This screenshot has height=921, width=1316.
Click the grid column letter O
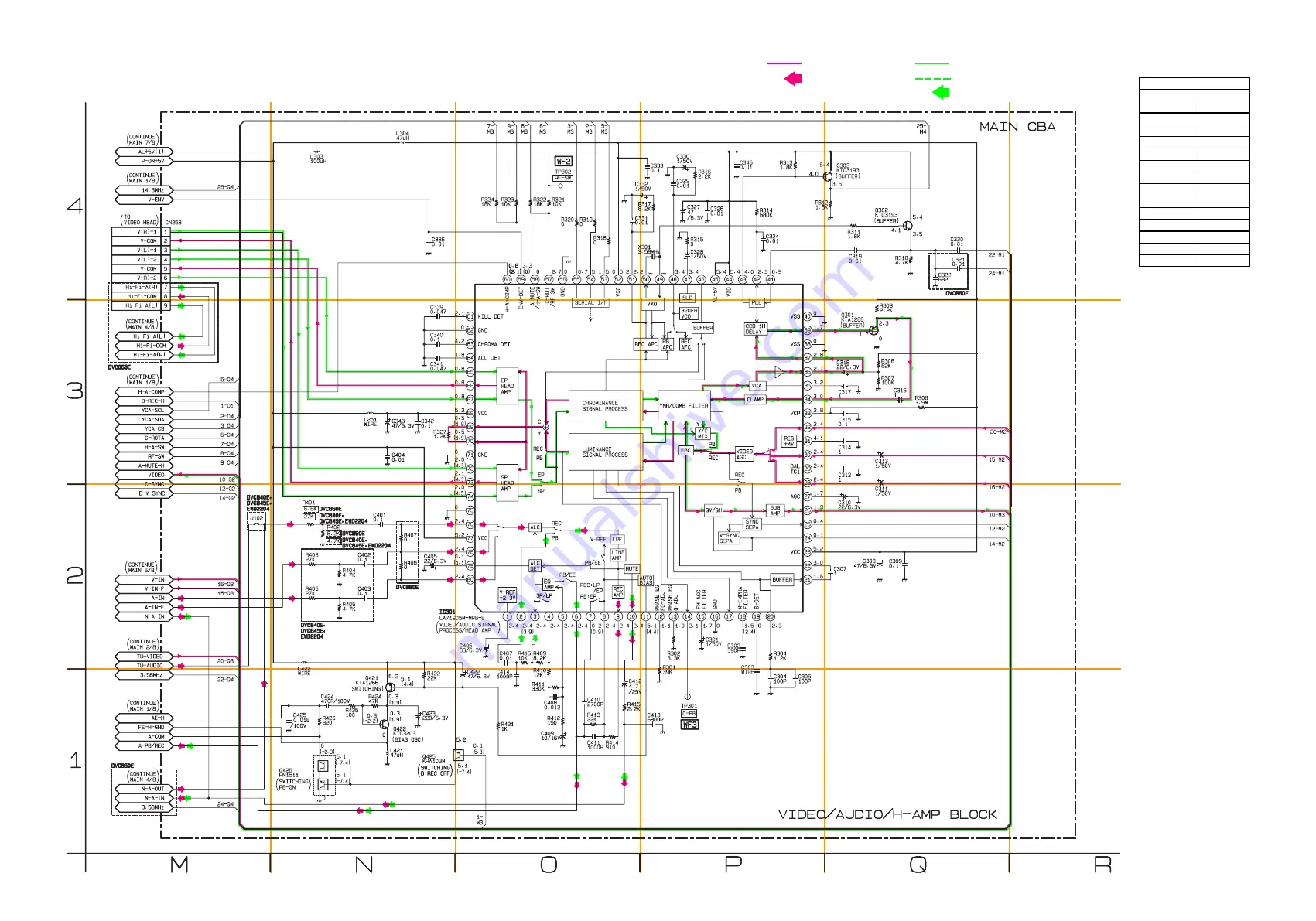(x=549, y=865)
